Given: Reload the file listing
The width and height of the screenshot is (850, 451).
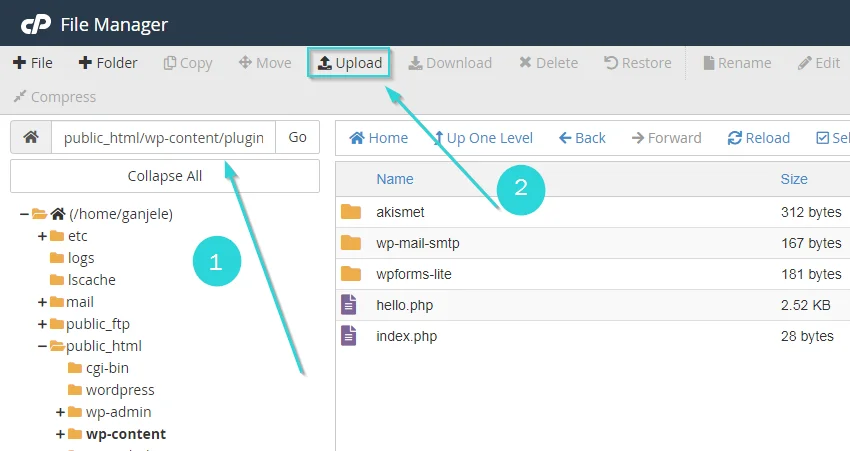Looking at the screenshot, I should [759, 138].
